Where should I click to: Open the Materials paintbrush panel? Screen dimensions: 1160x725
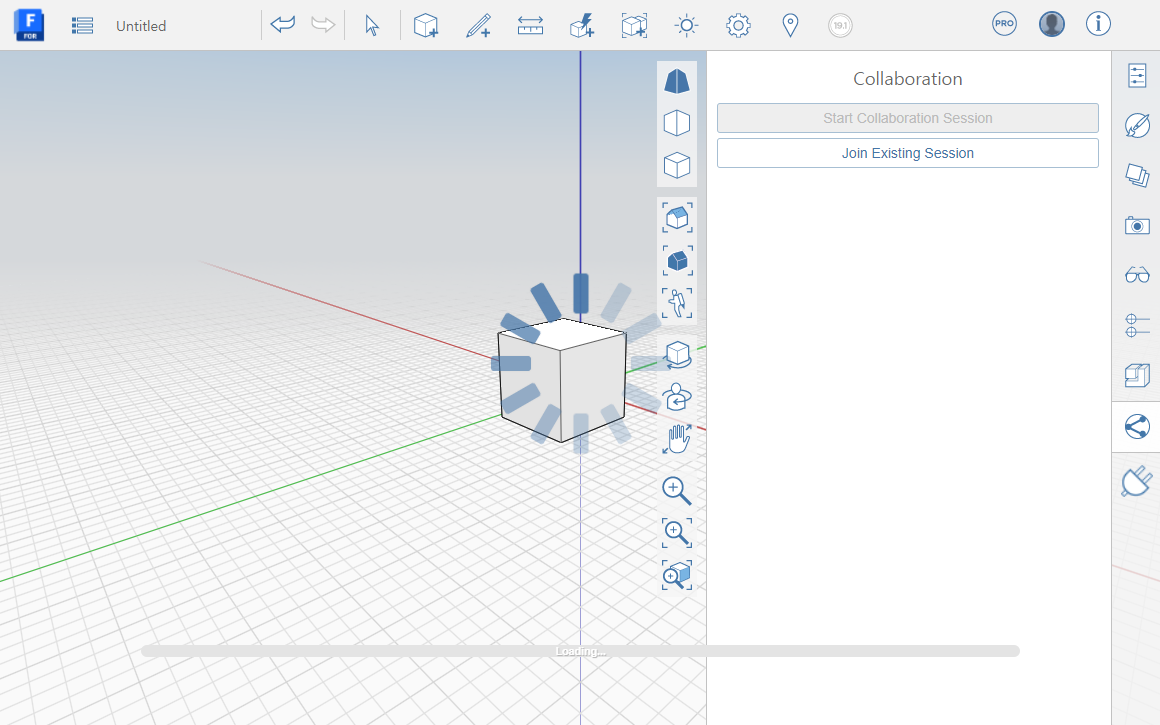click(x=1136, y=126)
